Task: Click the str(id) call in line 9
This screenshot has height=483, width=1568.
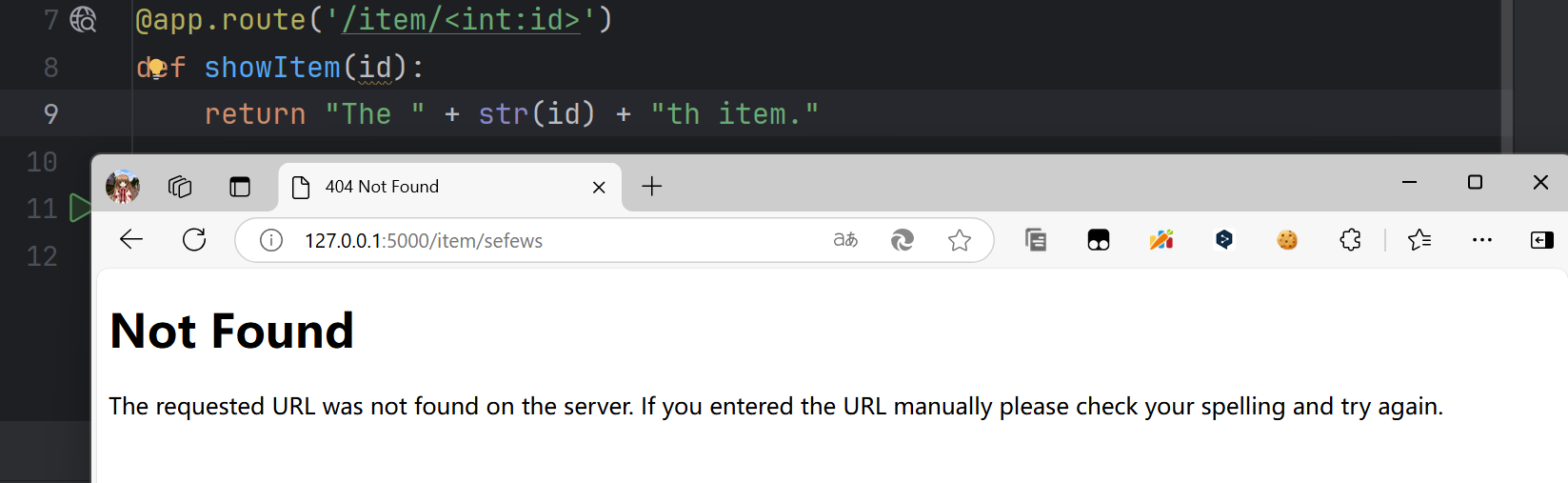Action: pyautogui.click(x=536, y=114)
